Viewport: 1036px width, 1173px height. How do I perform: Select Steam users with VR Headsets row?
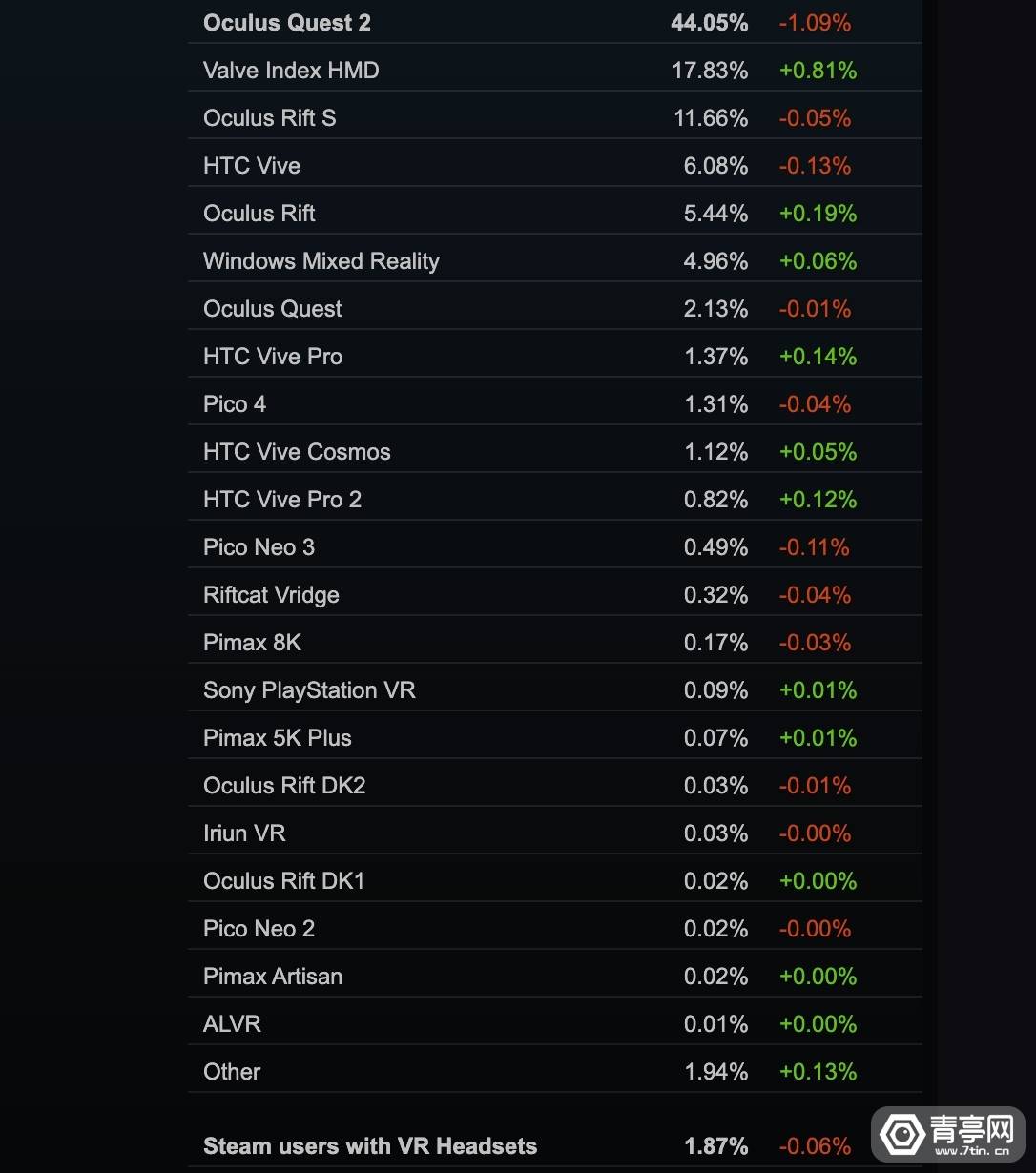370,1146
